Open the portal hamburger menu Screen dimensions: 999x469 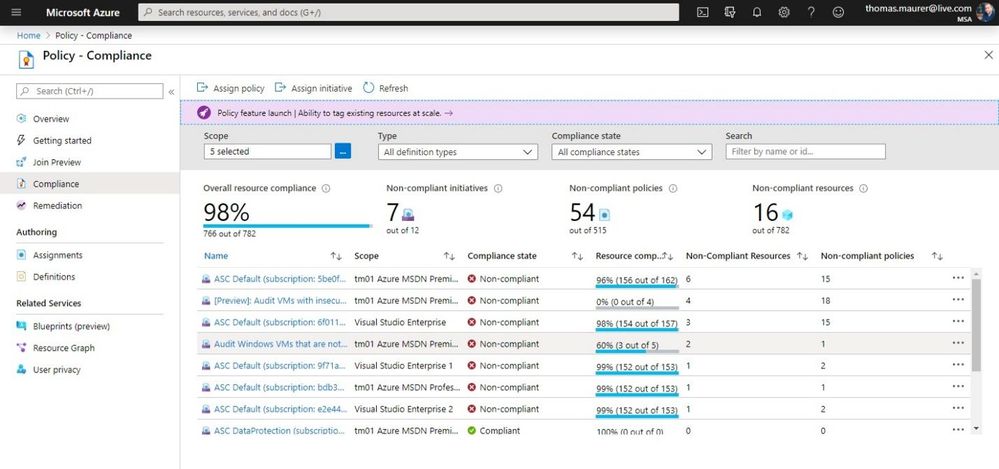(16, 12)
